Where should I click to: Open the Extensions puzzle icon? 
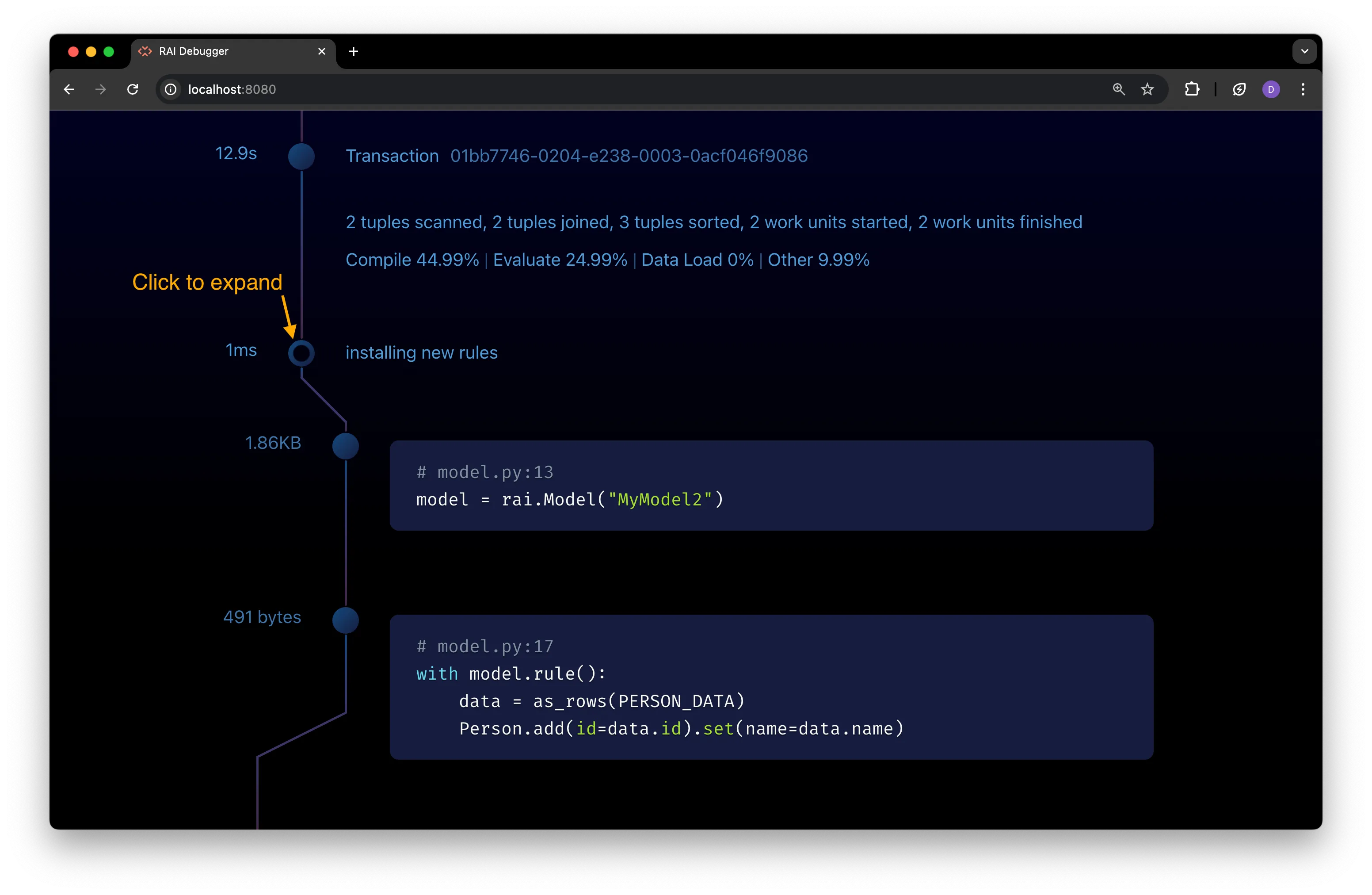1192,89
